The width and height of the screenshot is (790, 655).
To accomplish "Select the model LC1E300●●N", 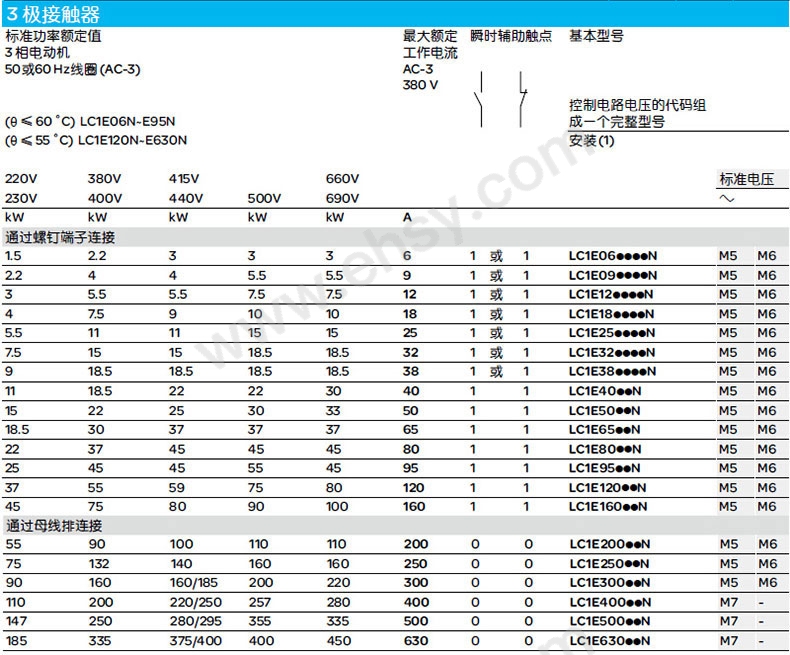I will point(610,583).
